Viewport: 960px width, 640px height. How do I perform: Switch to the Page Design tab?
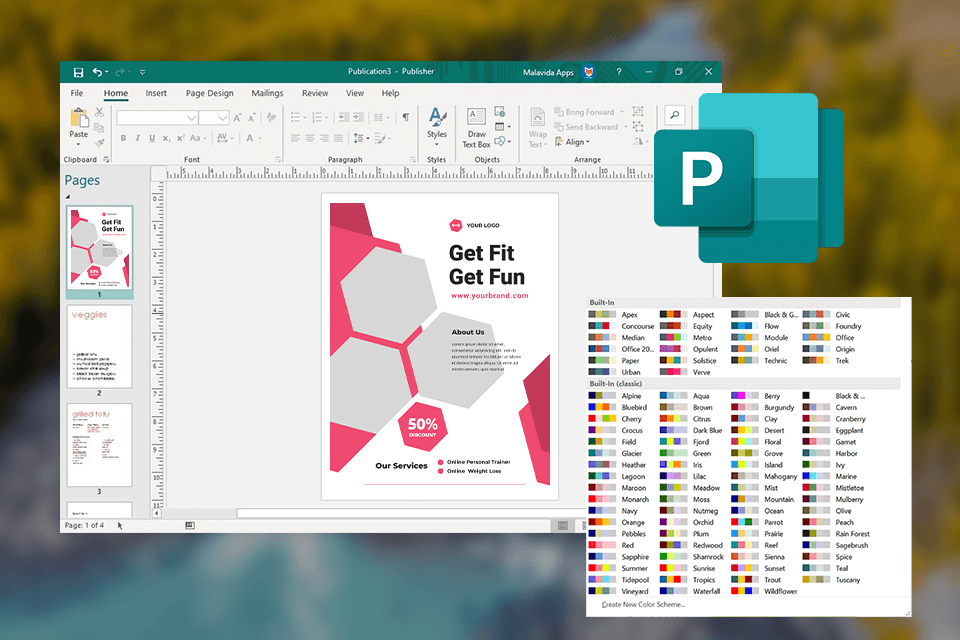pyautogui.click(x=209, y=93)
